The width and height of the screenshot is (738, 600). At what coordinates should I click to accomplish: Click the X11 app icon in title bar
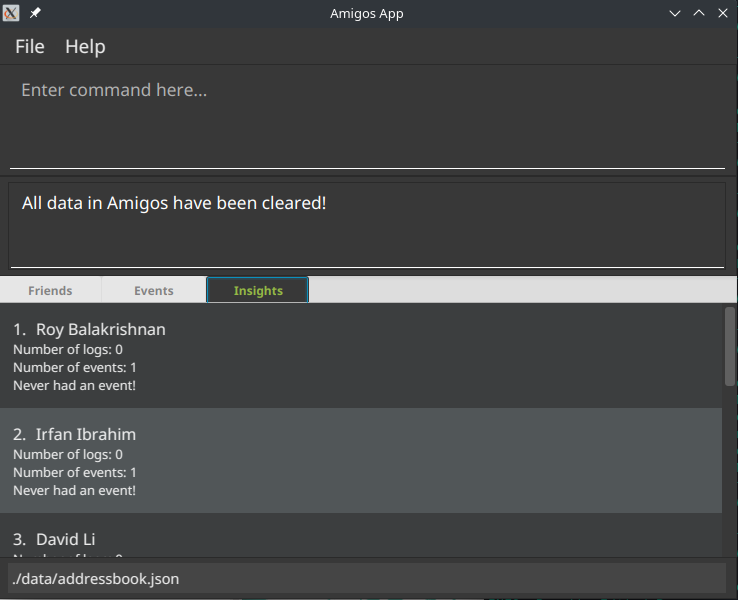click(11, 13)
